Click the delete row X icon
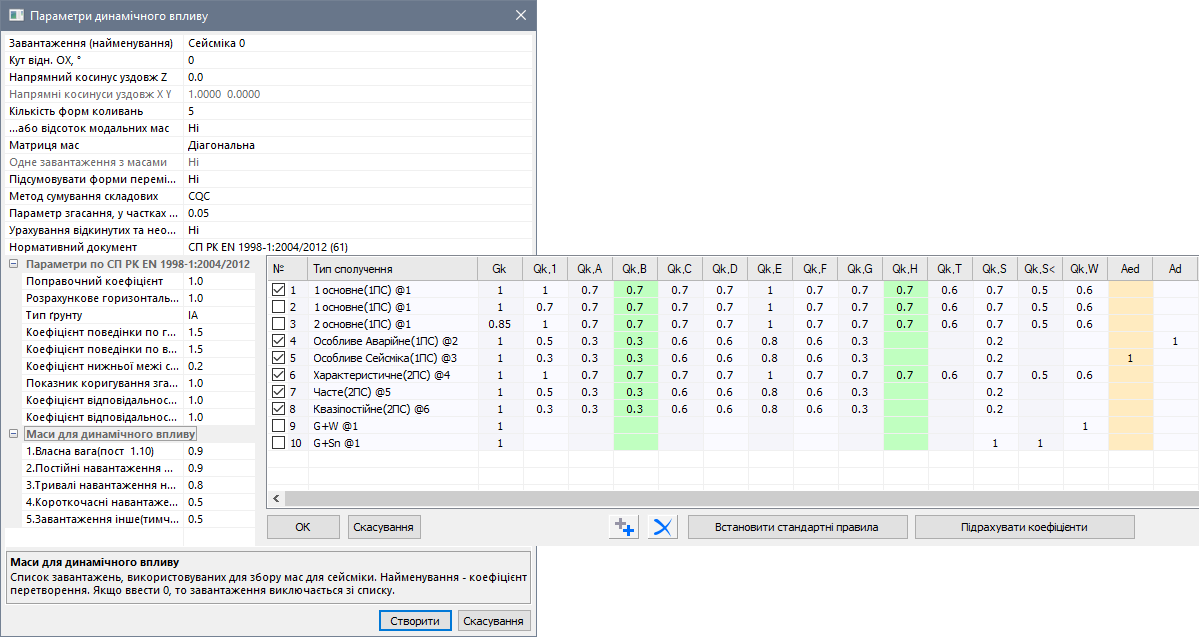This screenshot has width=1199, height=637. click(662, 527)
